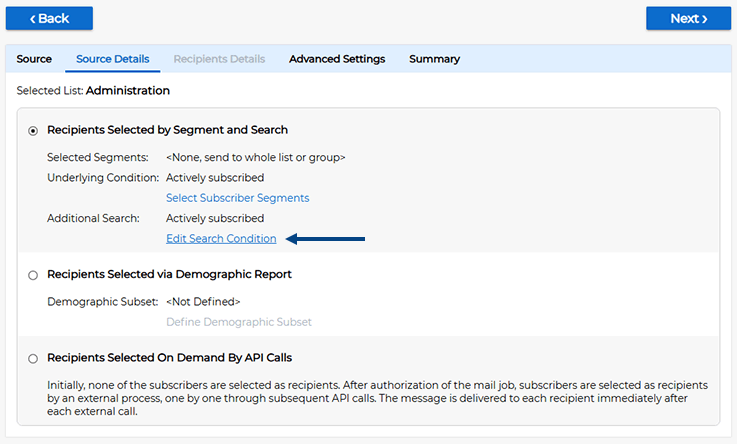737x444 pixels.
Task: Click the '<Not Defined>' demographic subset value
Action: pos(203,301)
